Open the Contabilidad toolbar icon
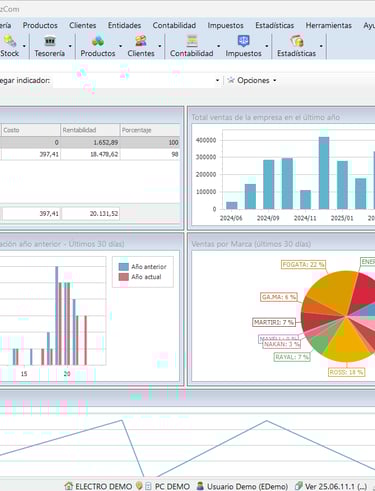The image size is (375, 491). point(192,41)
